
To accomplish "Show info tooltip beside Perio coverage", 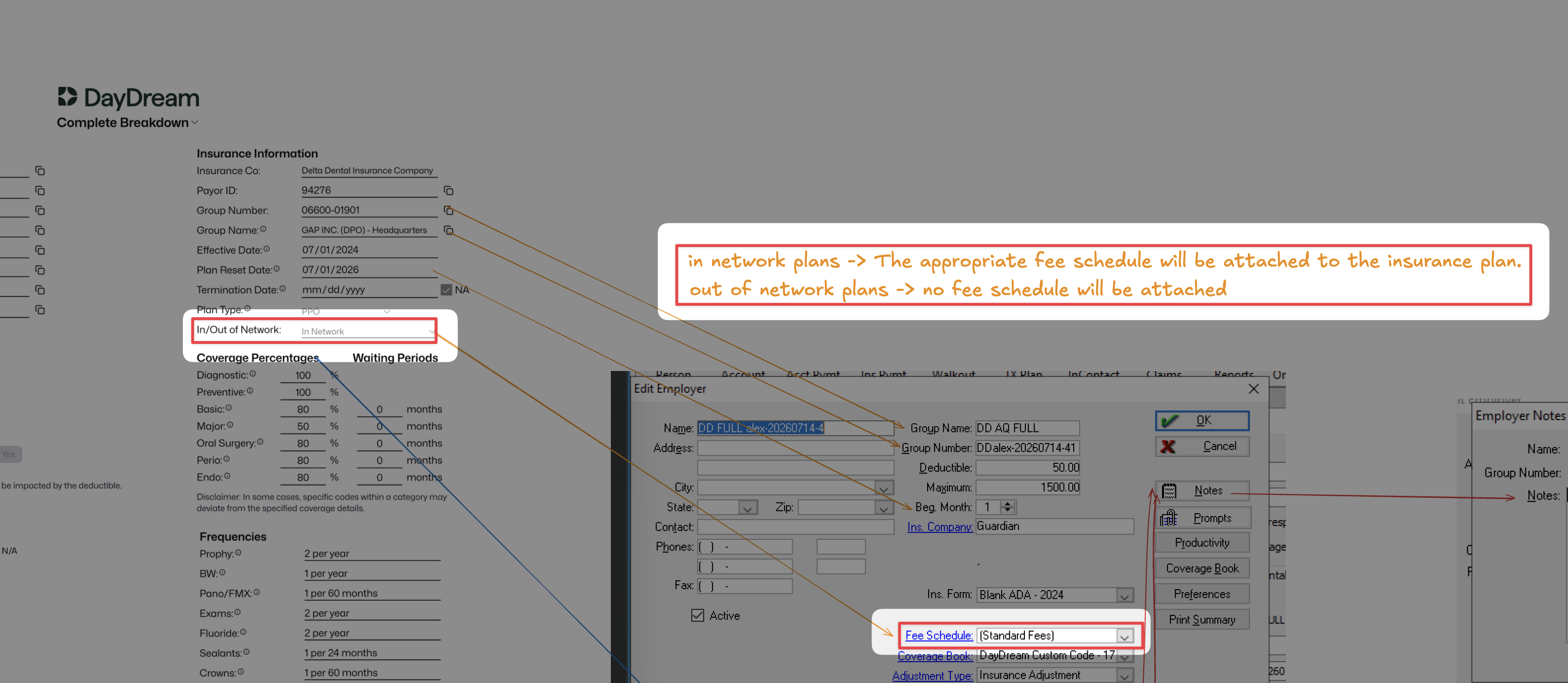I will click(226, 459).
